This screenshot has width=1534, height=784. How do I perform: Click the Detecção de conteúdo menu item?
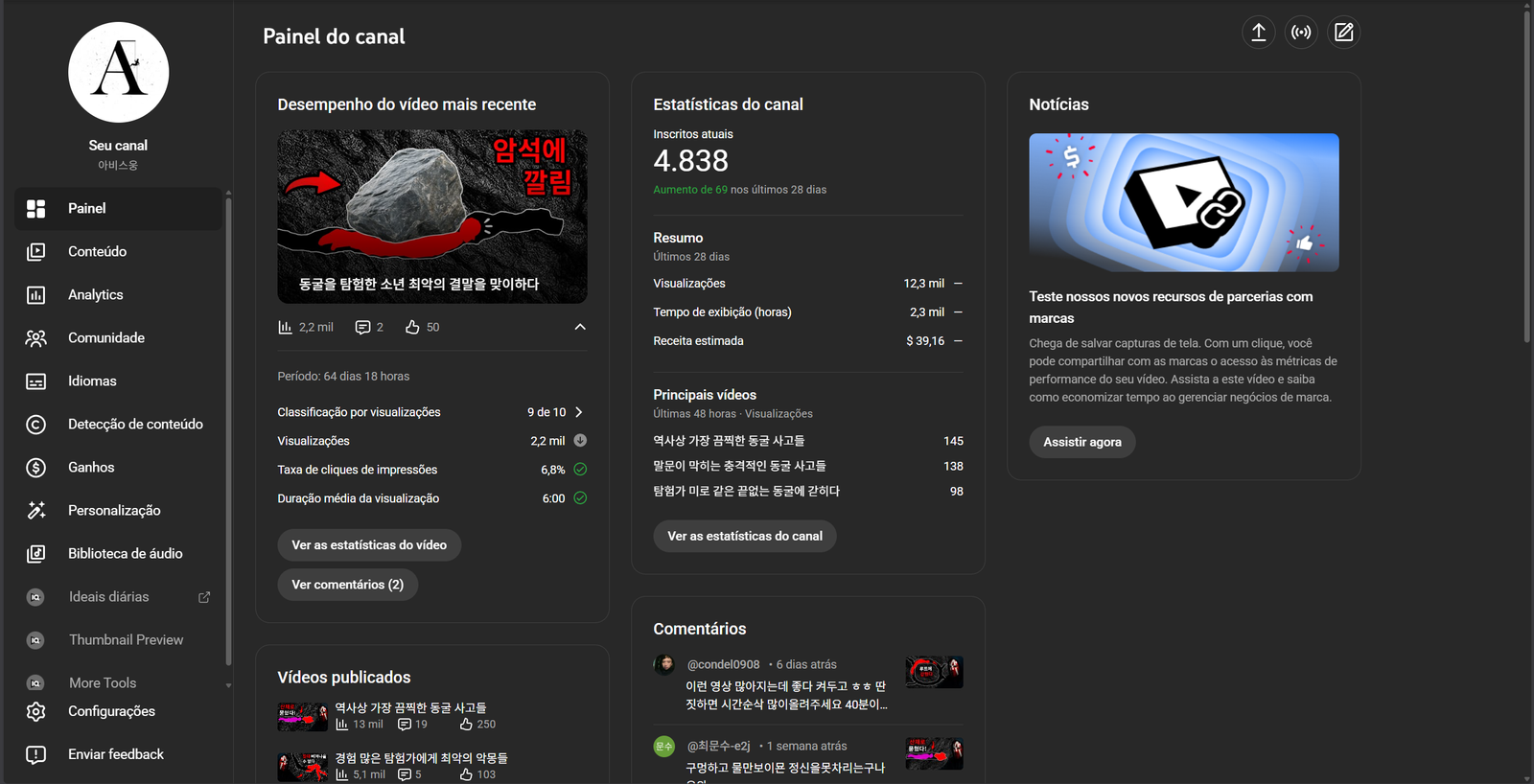pyautogui.click(x=118, y=425)
